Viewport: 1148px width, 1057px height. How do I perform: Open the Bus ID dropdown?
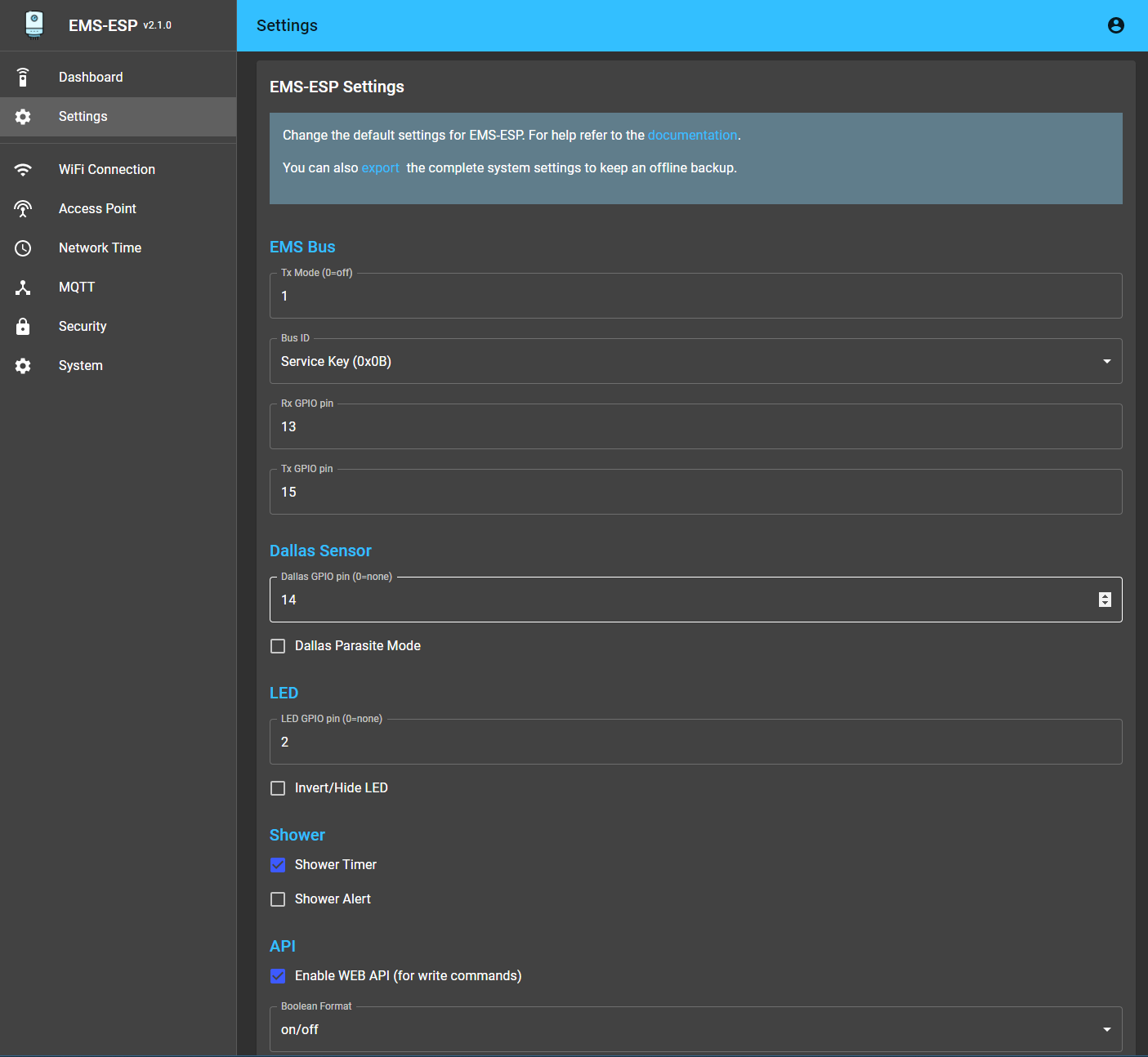tap(695, 362)
